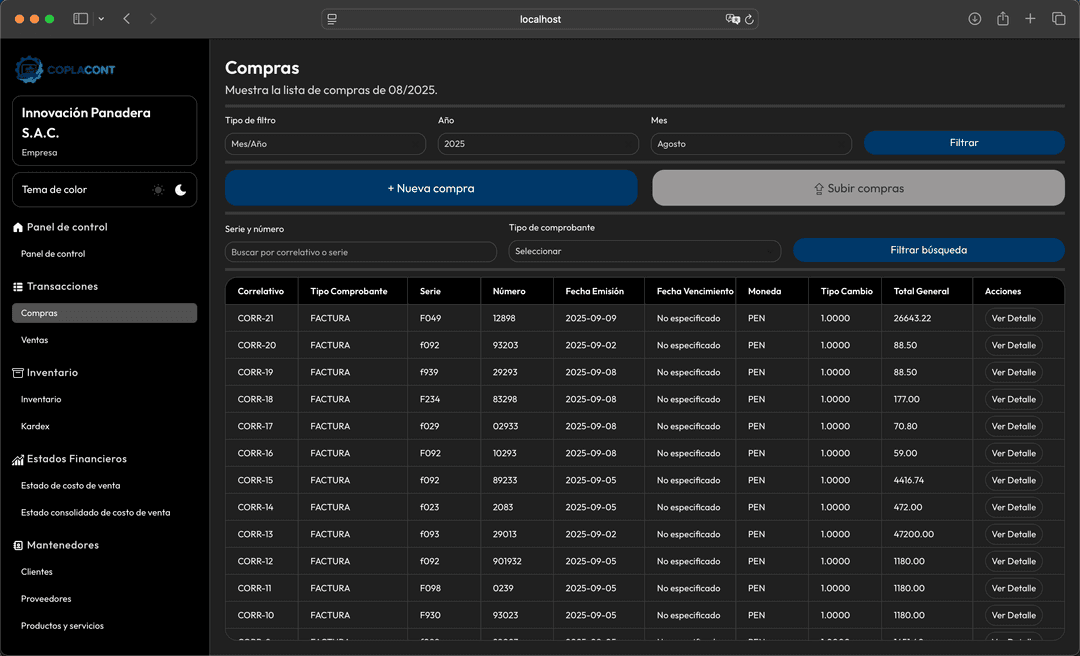Navigate to Kardex in sidebar
Viewport: 1080px width, 656px height.
click(35, 426)
